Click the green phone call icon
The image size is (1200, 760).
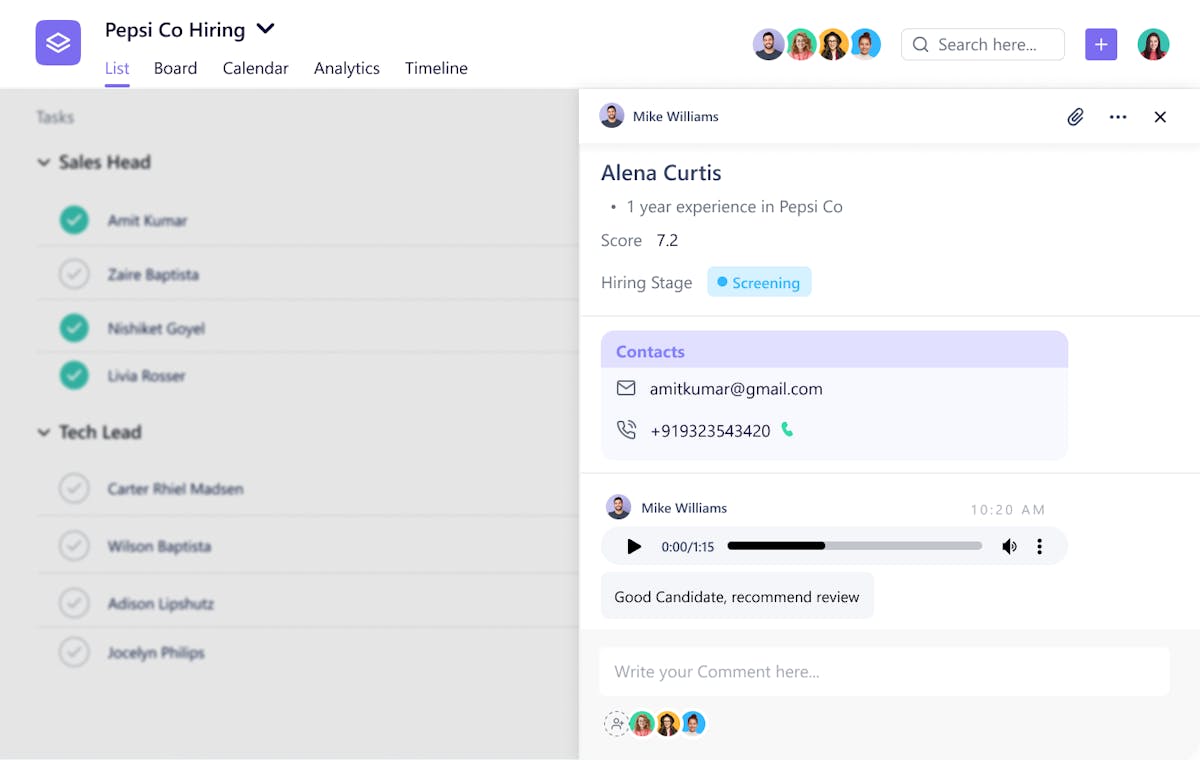coord(787,430)
